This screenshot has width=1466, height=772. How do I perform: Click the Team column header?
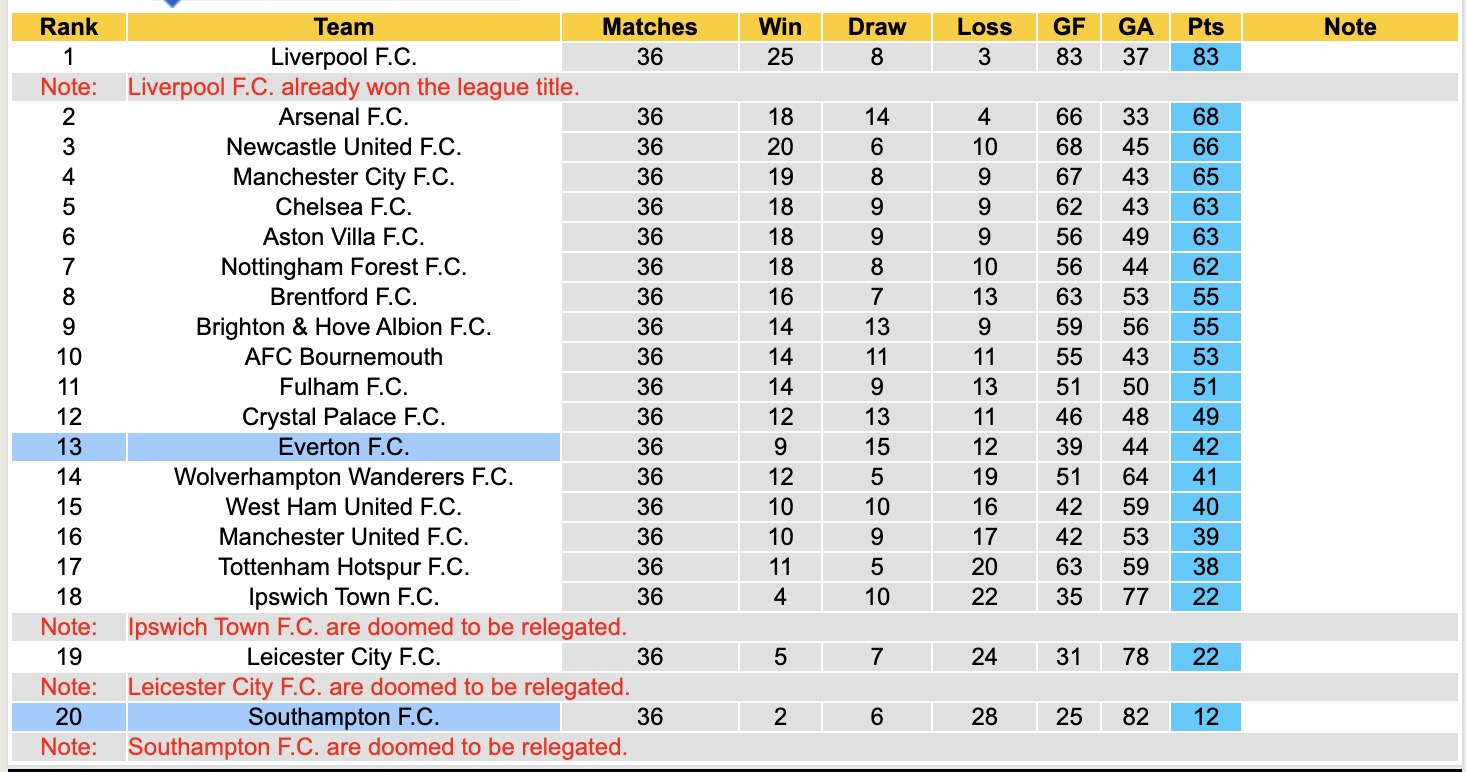tap(343, 27)
